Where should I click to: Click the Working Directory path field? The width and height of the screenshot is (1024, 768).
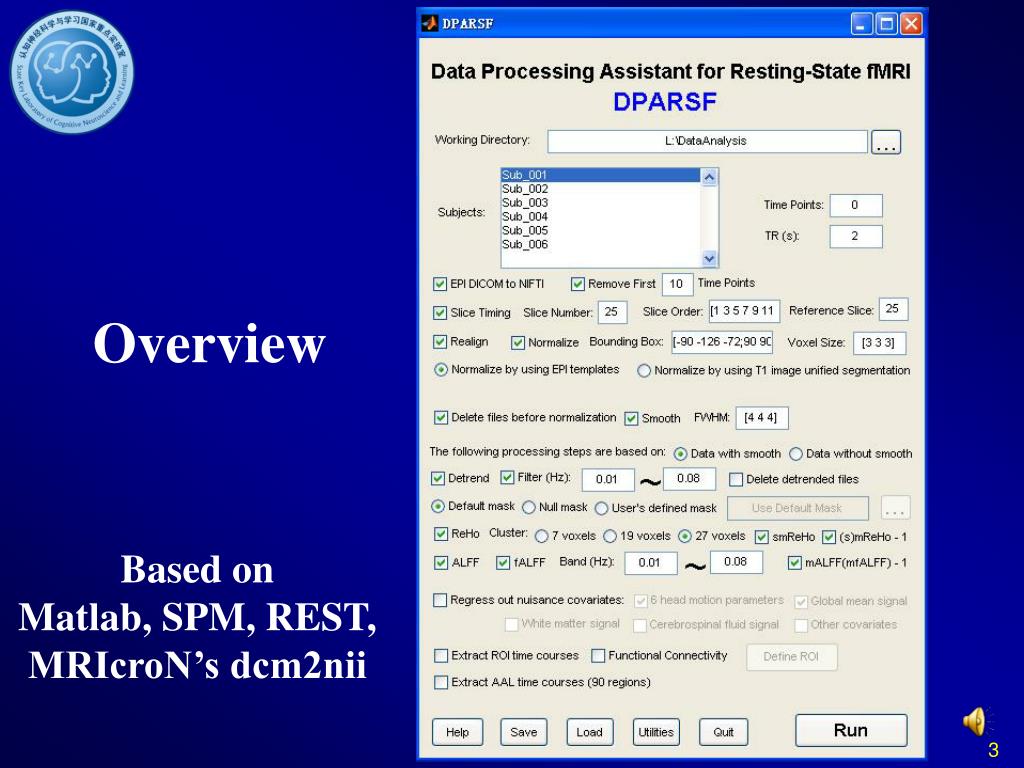pos(707,141)
